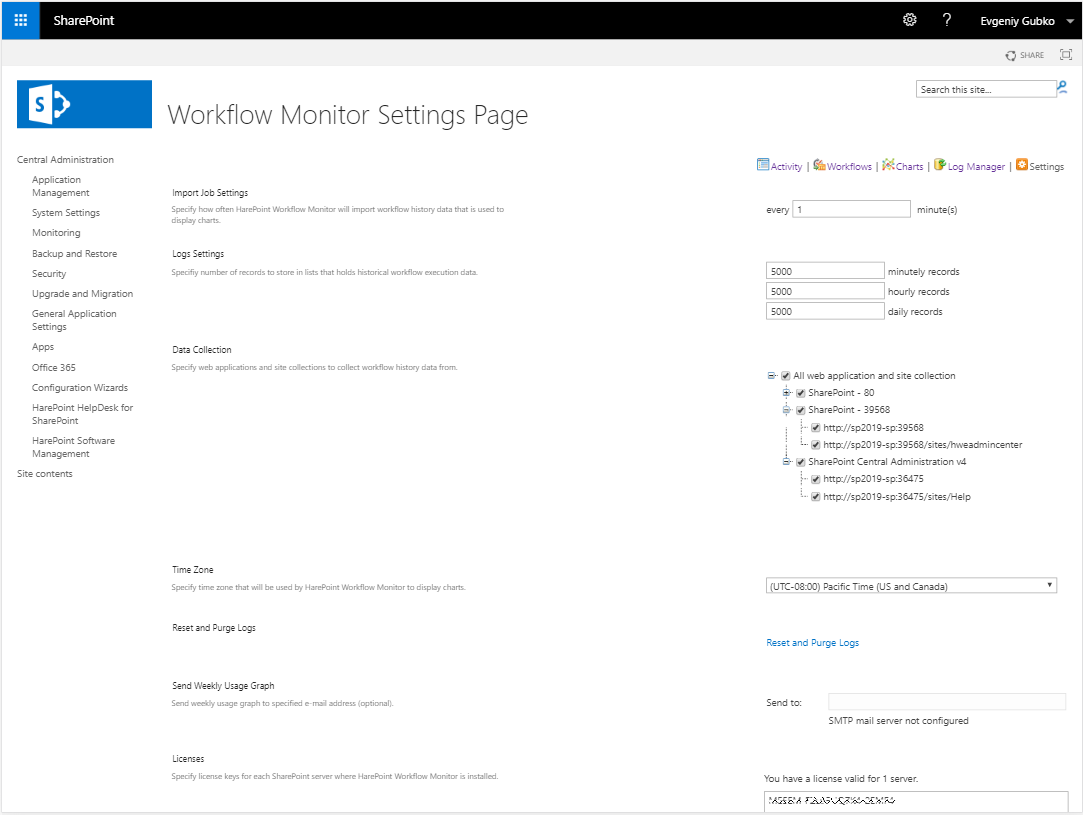Open the Log Manager icon

pos(940,165)
